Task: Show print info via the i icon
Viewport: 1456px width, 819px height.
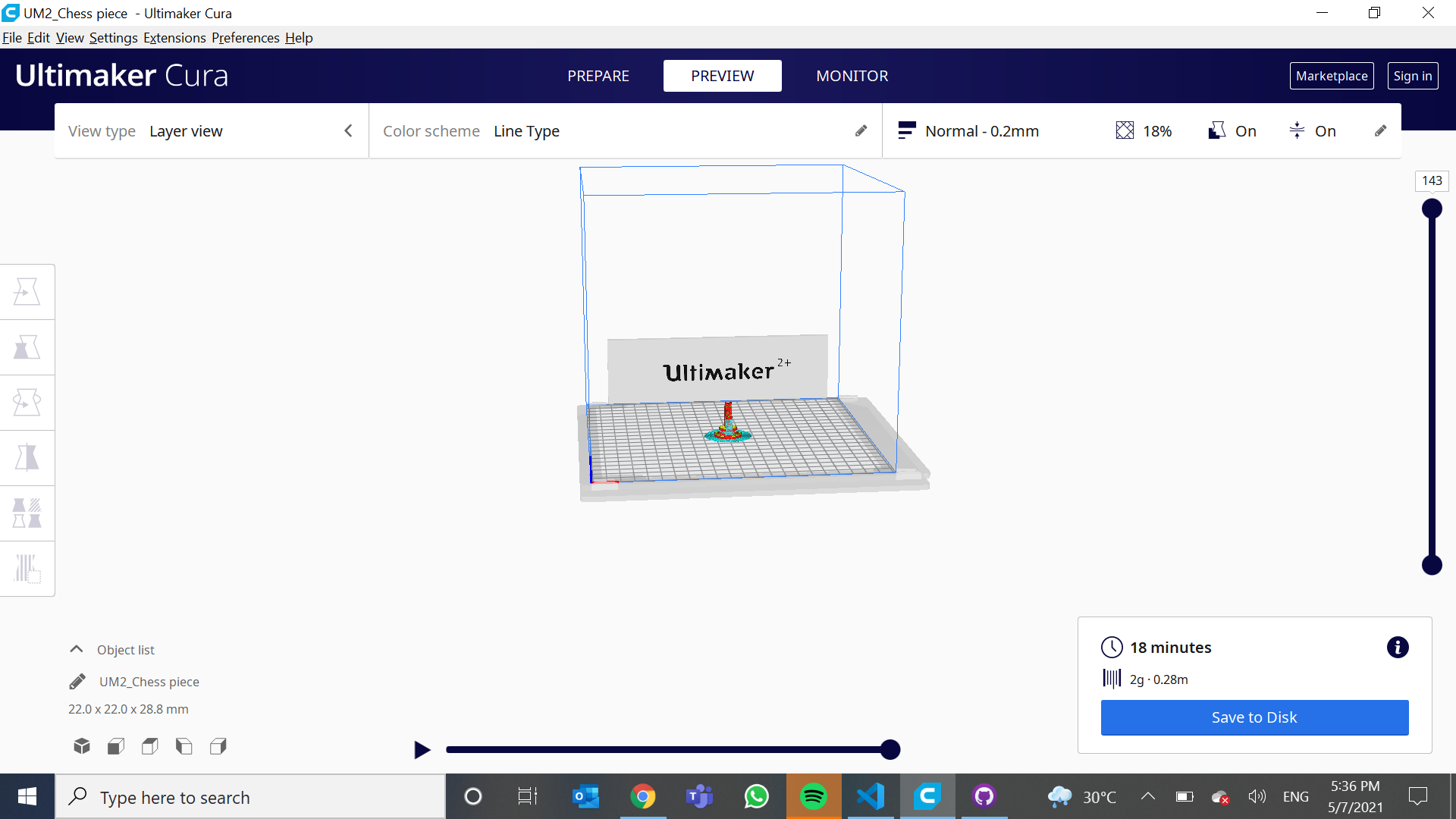Action: click(1398, 648)
